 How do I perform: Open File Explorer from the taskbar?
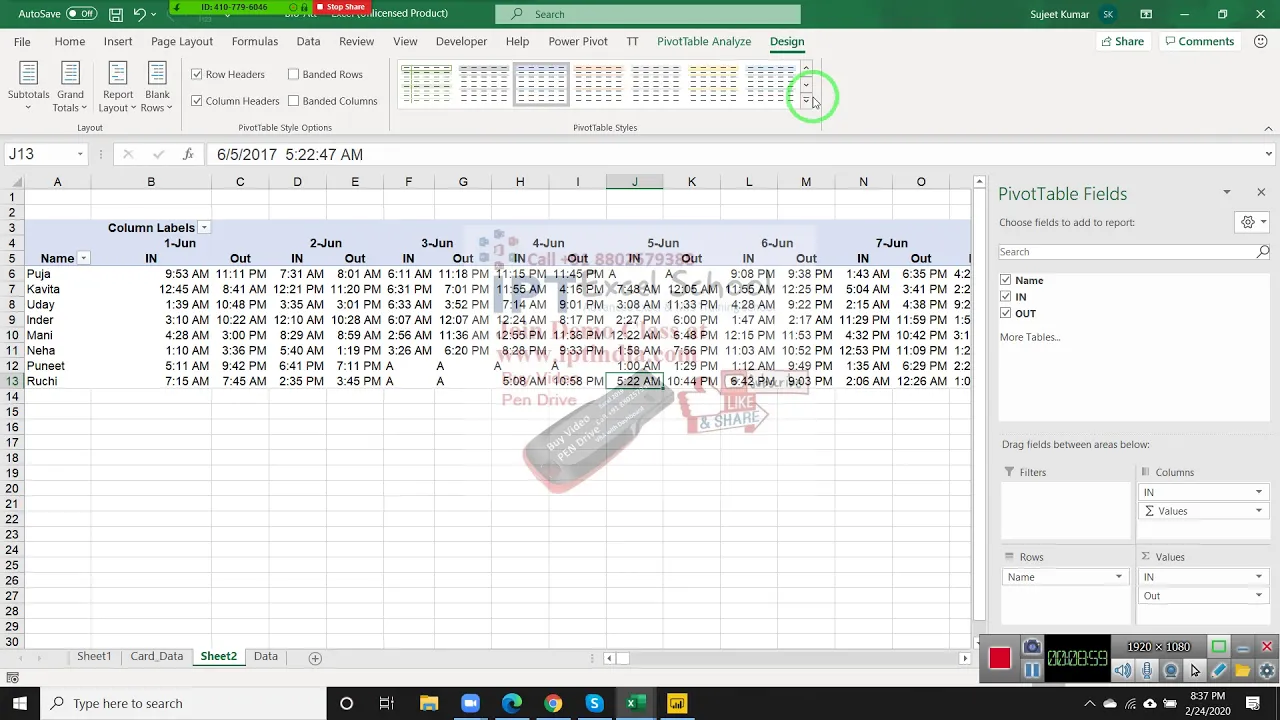[x=429, y=703]
